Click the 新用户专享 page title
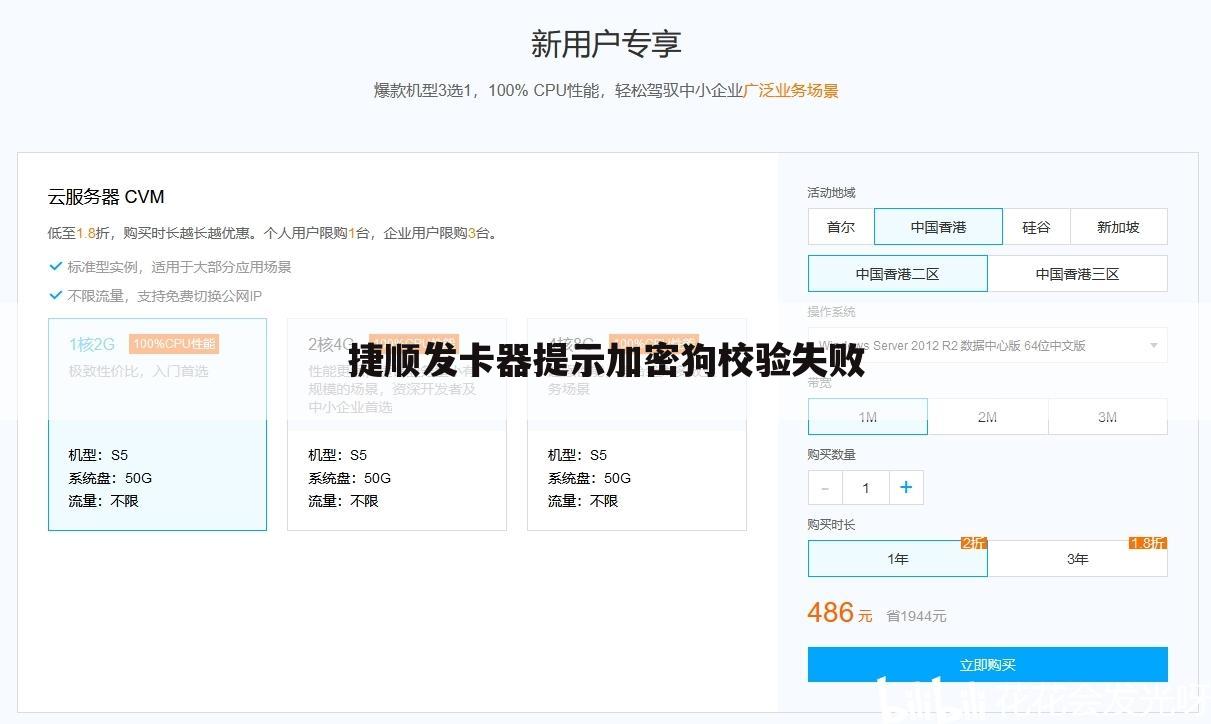This screenshot has height=724, width=1211. point(606,44)
